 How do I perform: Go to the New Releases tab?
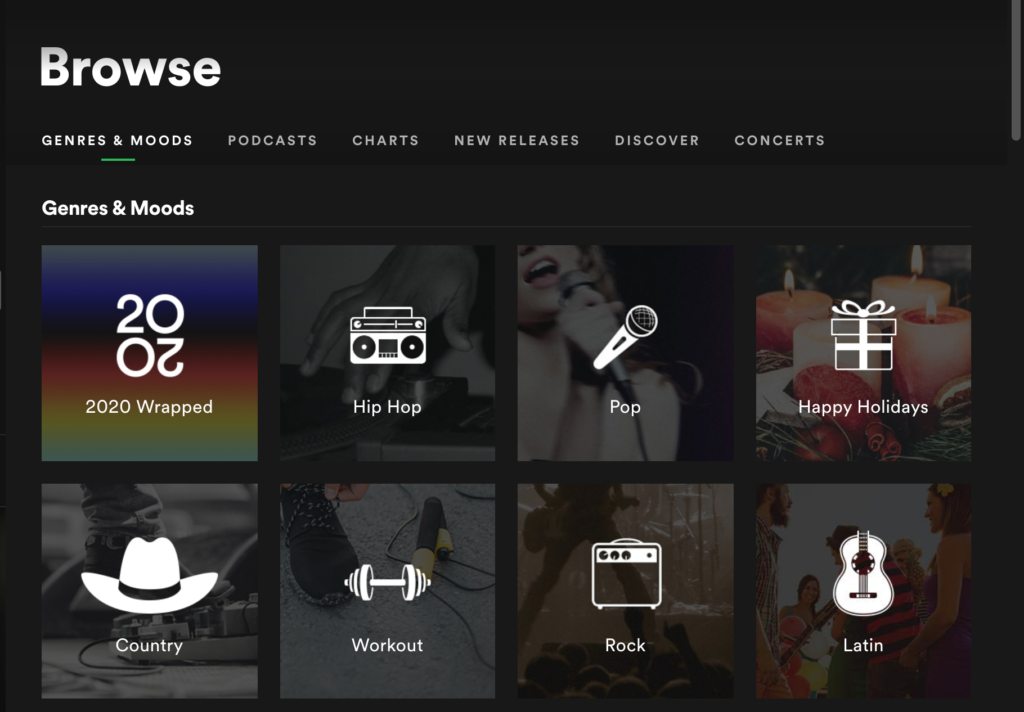point(517,140)
